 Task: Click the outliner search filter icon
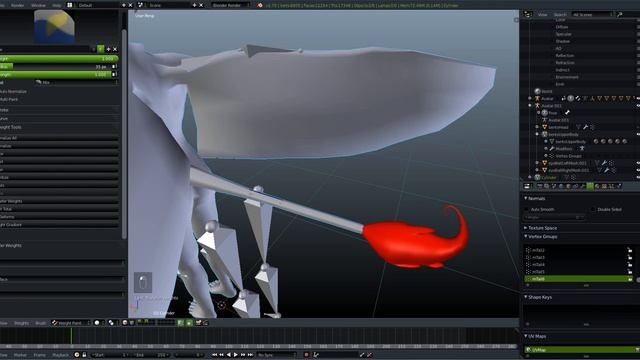(x=620, y=15)
